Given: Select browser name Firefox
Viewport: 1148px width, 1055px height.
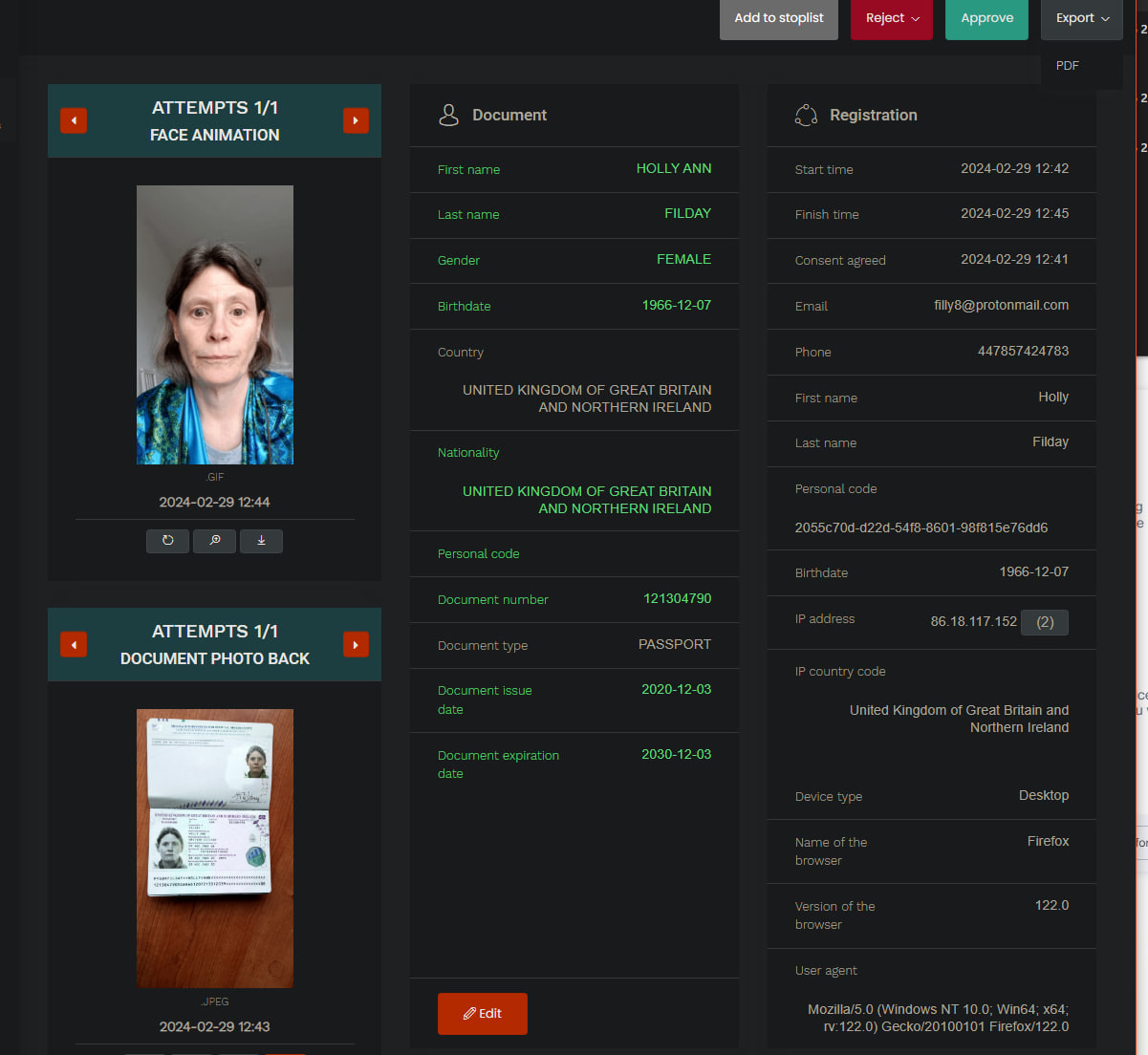Looking at the screenshot, I should (x=1049, y=841).
